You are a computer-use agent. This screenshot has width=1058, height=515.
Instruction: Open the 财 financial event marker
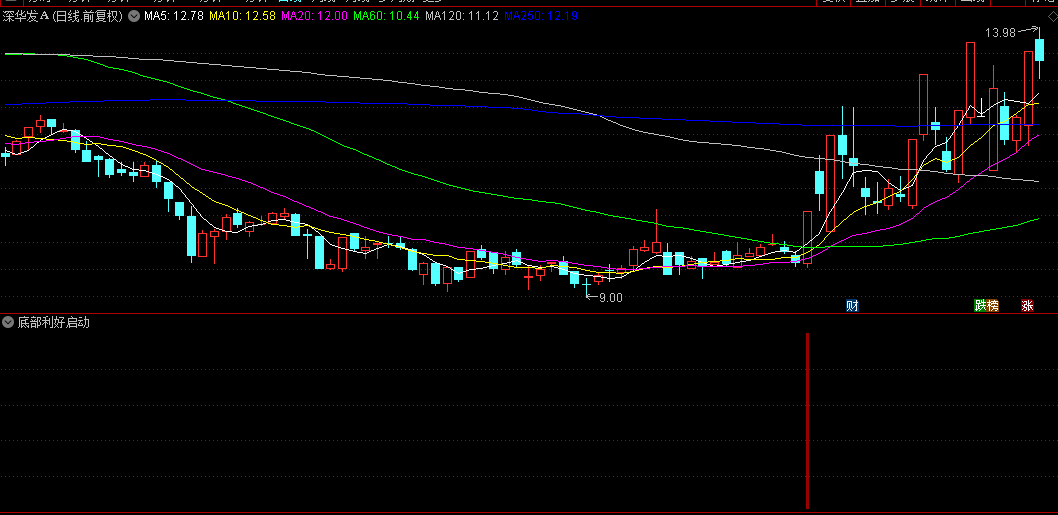coord(852,306)
